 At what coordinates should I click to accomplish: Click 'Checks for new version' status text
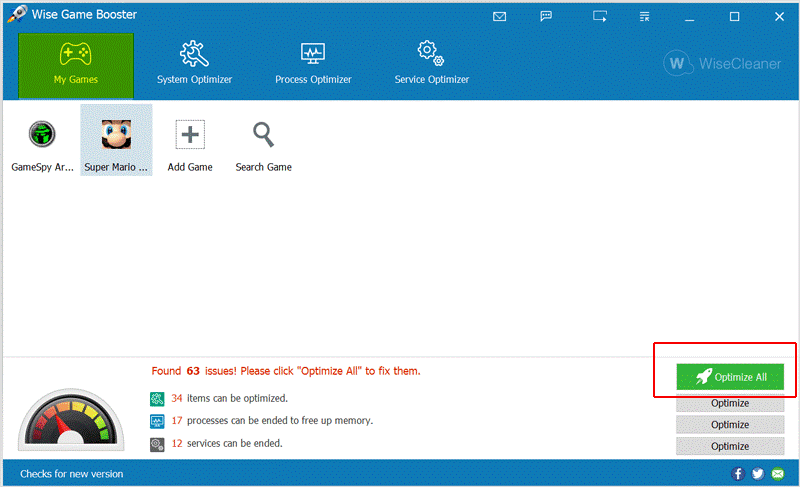click(x=71, y=474)
